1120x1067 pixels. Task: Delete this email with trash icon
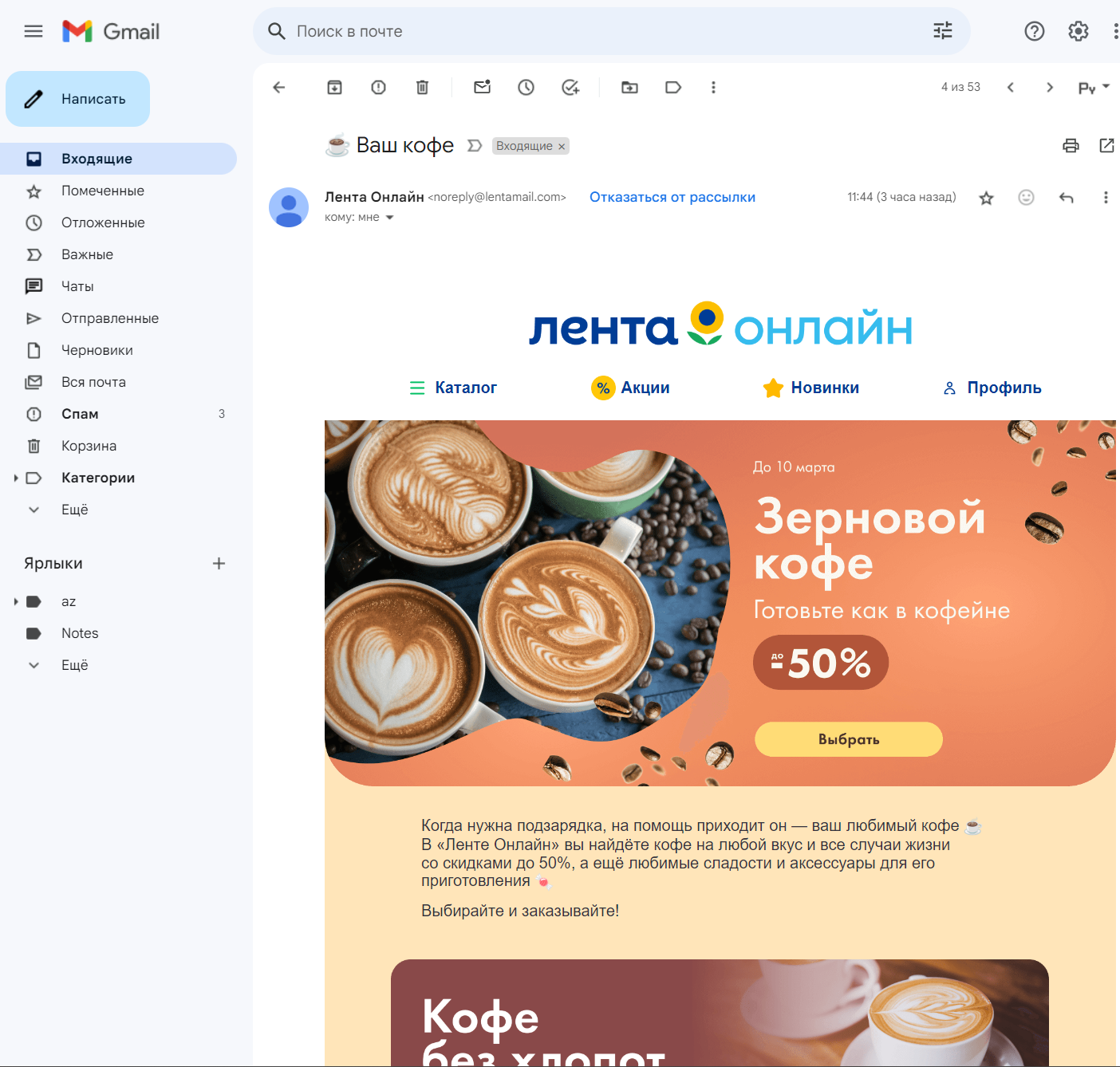(x=423, y=87)
